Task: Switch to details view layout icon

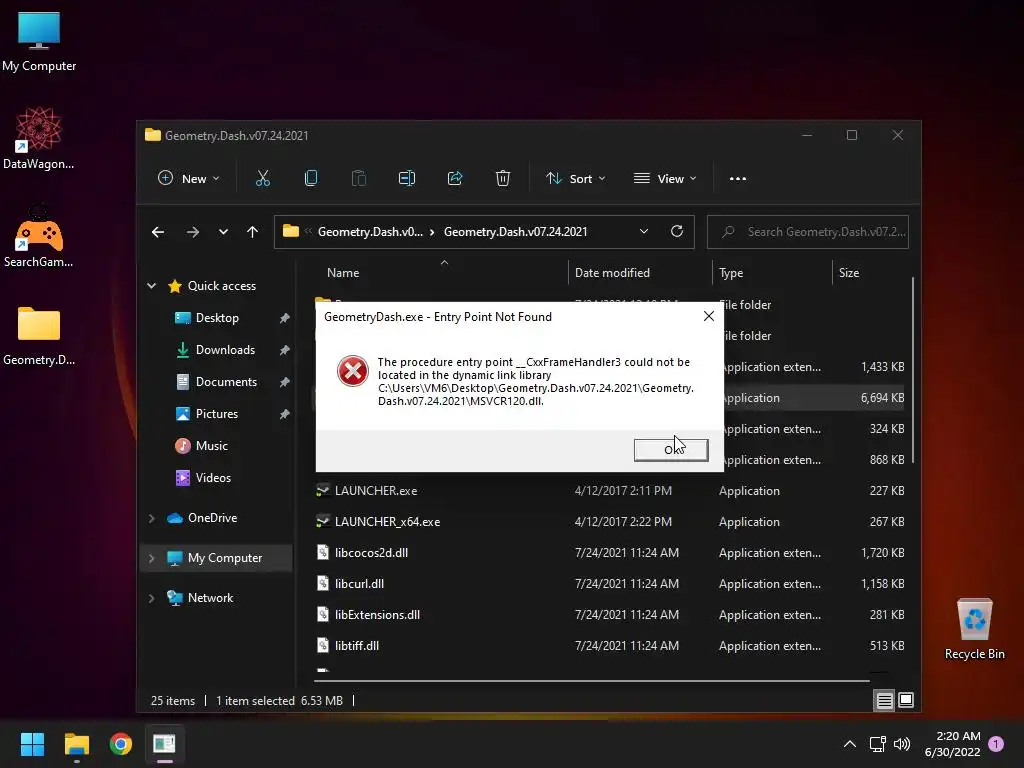Action: [x=885, y=700]
